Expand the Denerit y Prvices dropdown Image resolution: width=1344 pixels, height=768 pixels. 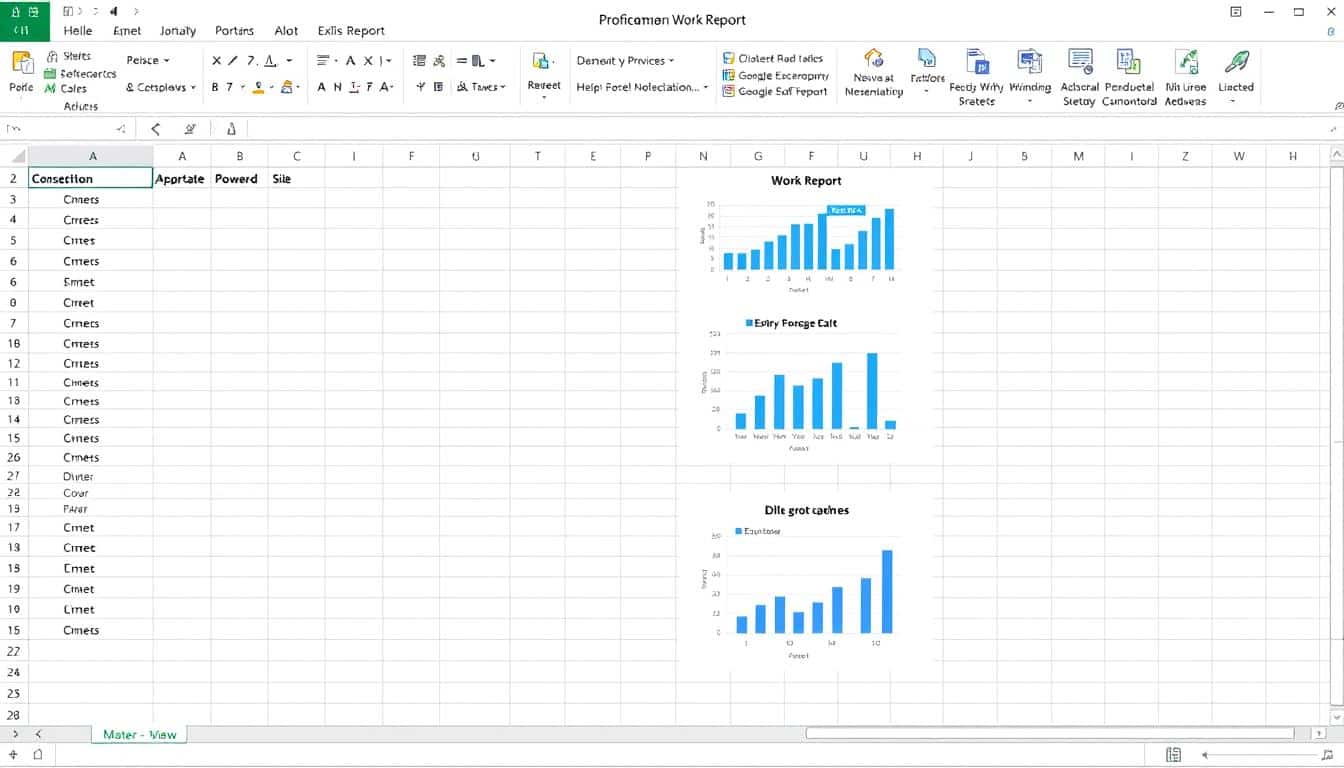pyautogui.click(x=626, y=61)
